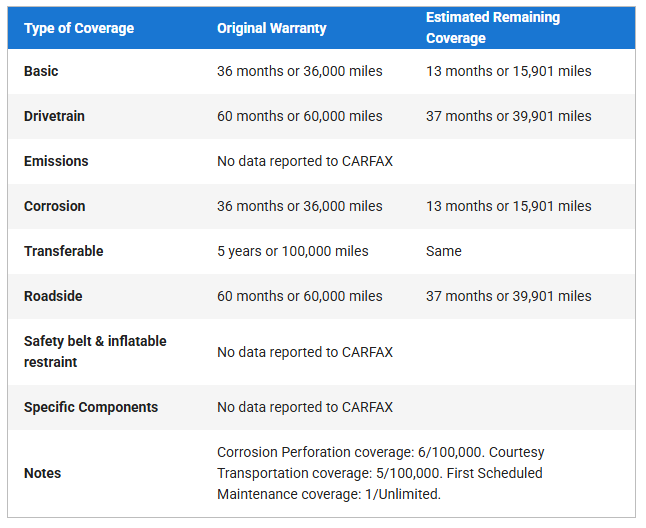Click the "Original Warranty" column header
The width and height of the screenshot is (646, 528).
point(271,28)
